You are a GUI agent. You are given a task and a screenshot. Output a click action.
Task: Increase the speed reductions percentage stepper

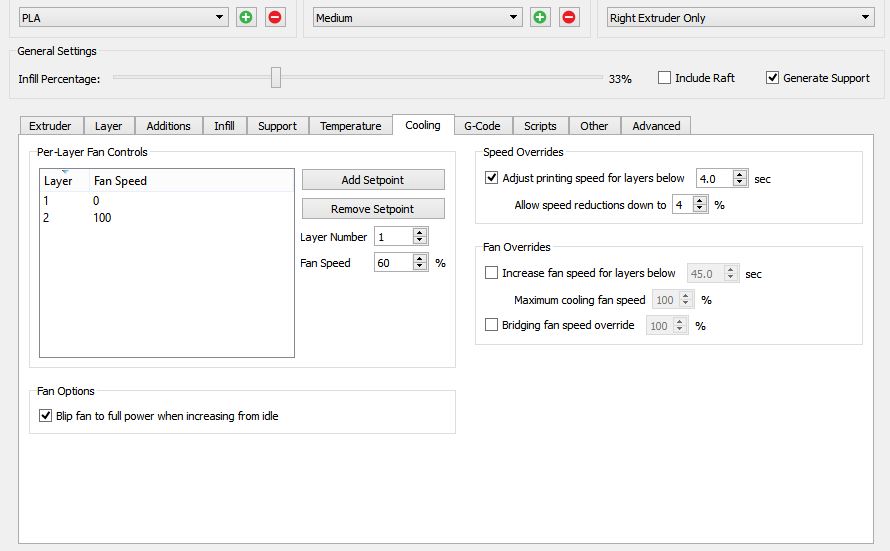click(700, 200)
